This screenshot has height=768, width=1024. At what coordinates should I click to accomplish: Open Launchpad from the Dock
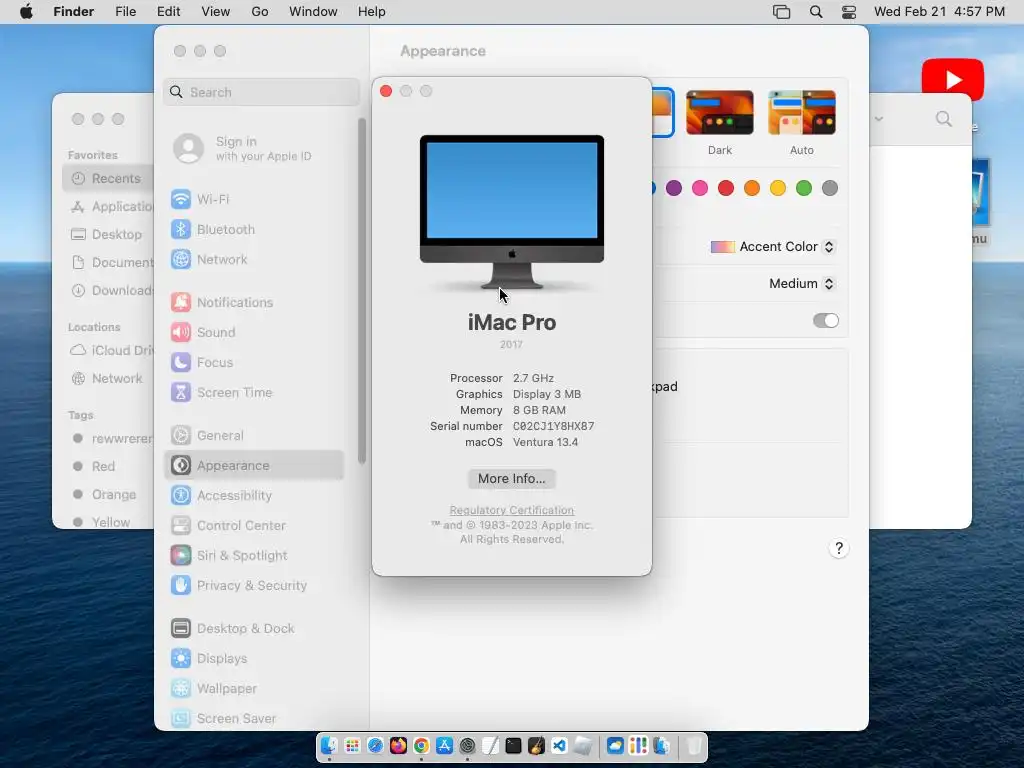(352, 746)
